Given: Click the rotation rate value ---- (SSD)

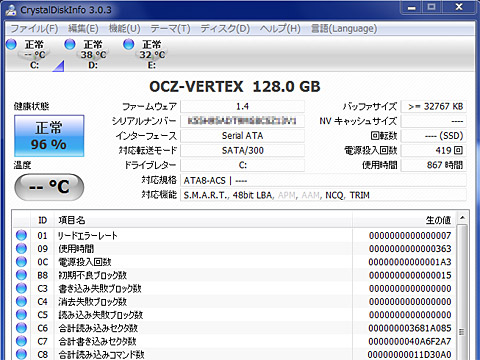Looking at the screenshot, I should pyautogui.click(x=433, y=136).
